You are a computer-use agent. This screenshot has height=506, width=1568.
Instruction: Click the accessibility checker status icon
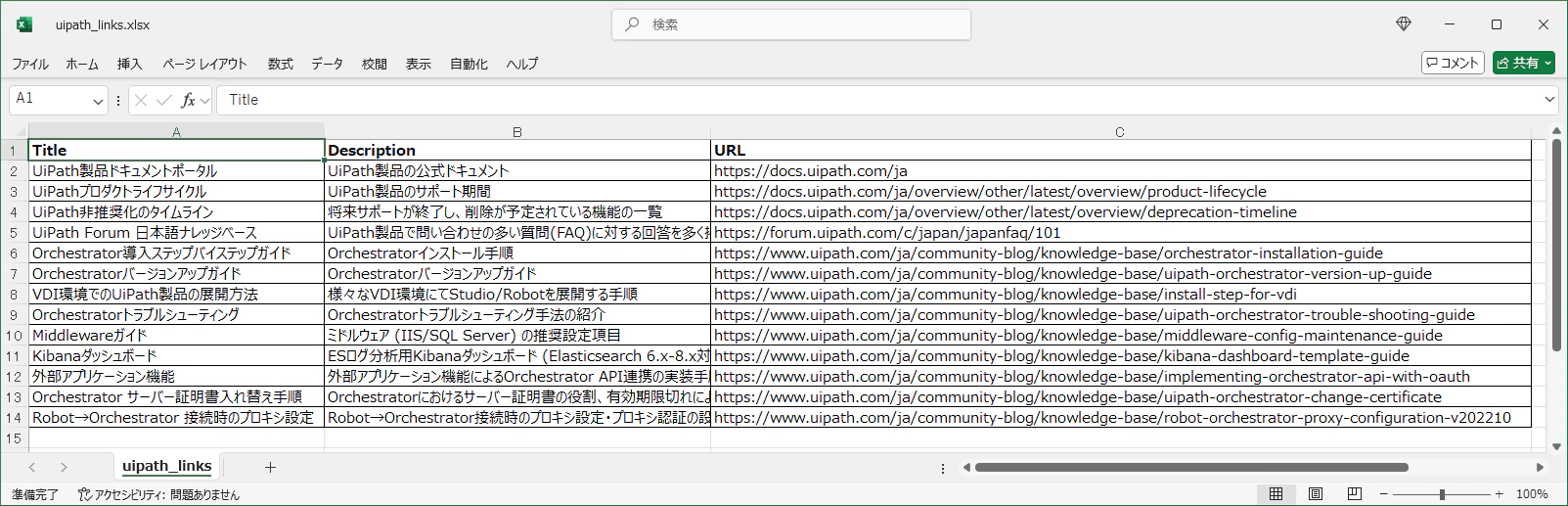pyautogui.click(x=85, y=494)
